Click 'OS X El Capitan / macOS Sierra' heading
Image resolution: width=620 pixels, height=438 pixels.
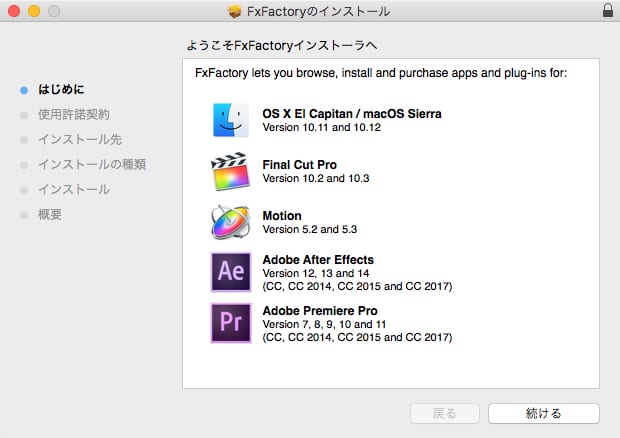tap(352, 114)
